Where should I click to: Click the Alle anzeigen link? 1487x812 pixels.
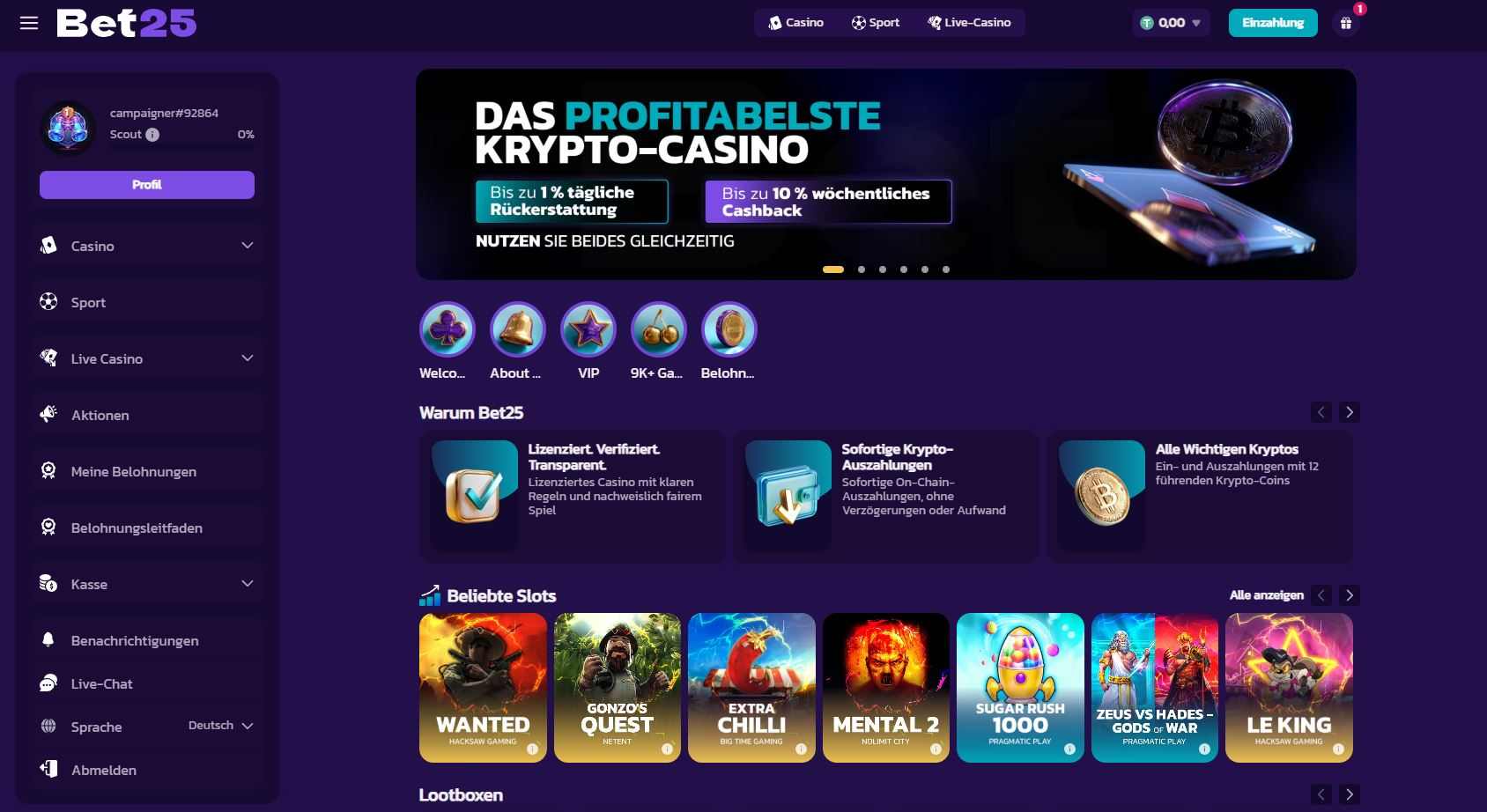1266,595
